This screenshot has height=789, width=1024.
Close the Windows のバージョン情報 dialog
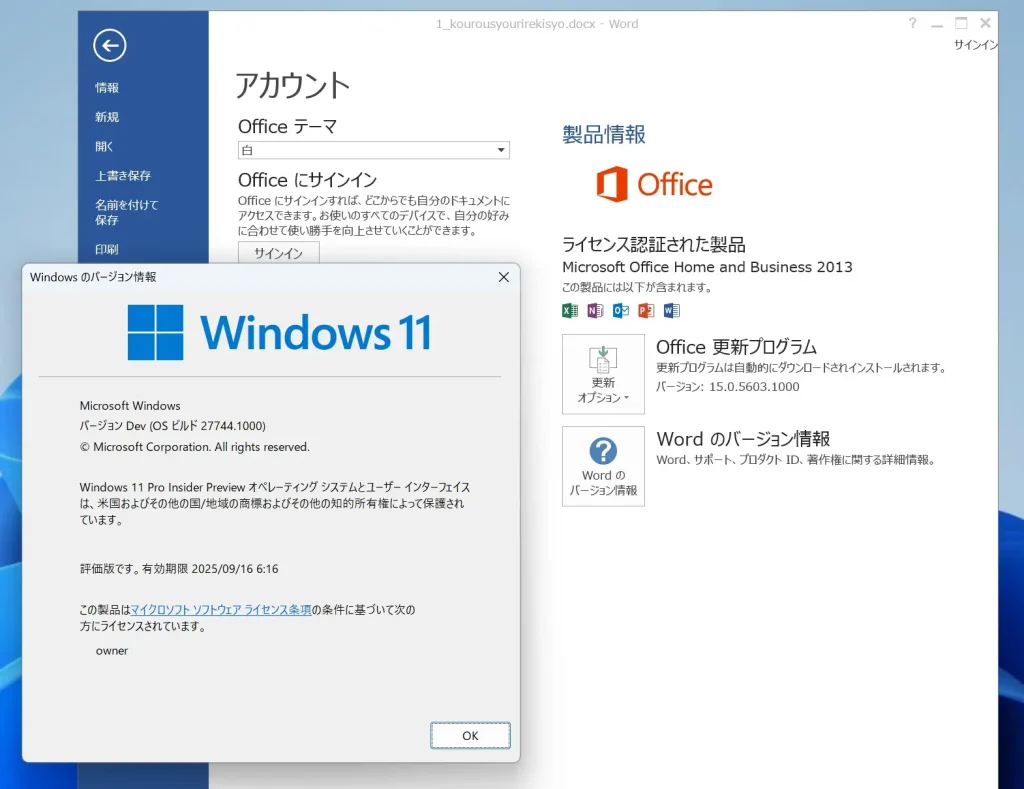coord(504,277)
